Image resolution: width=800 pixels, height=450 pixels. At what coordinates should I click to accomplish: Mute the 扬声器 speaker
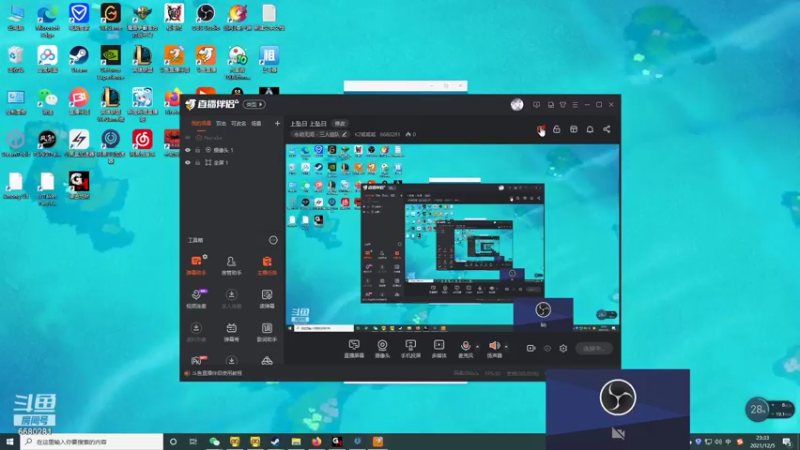494,349
